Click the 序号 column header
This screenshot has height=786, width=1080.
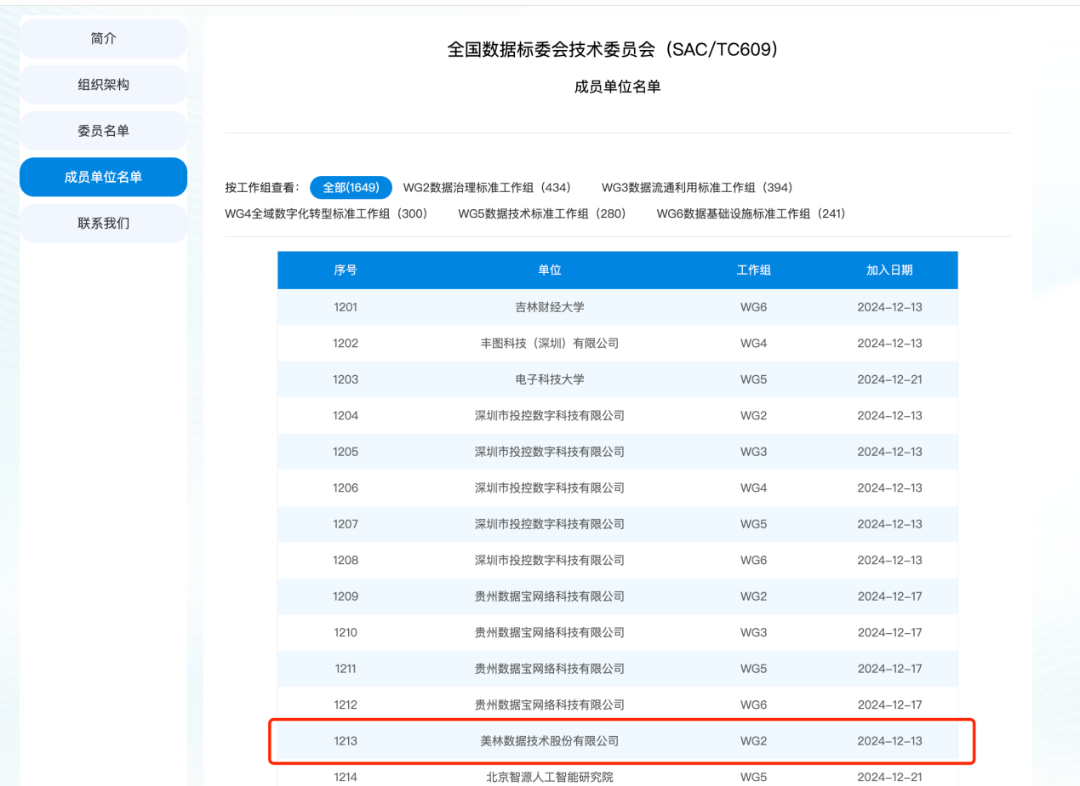click(345, 270)
